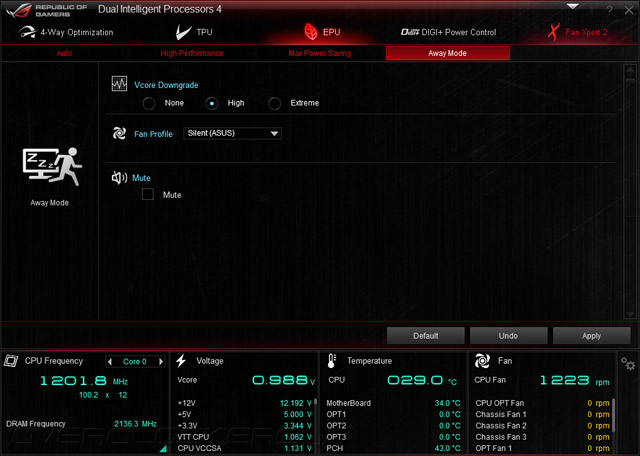Click the Fan Profile fan icon
This screenshot has width=640, height=456.
(119, 133)
